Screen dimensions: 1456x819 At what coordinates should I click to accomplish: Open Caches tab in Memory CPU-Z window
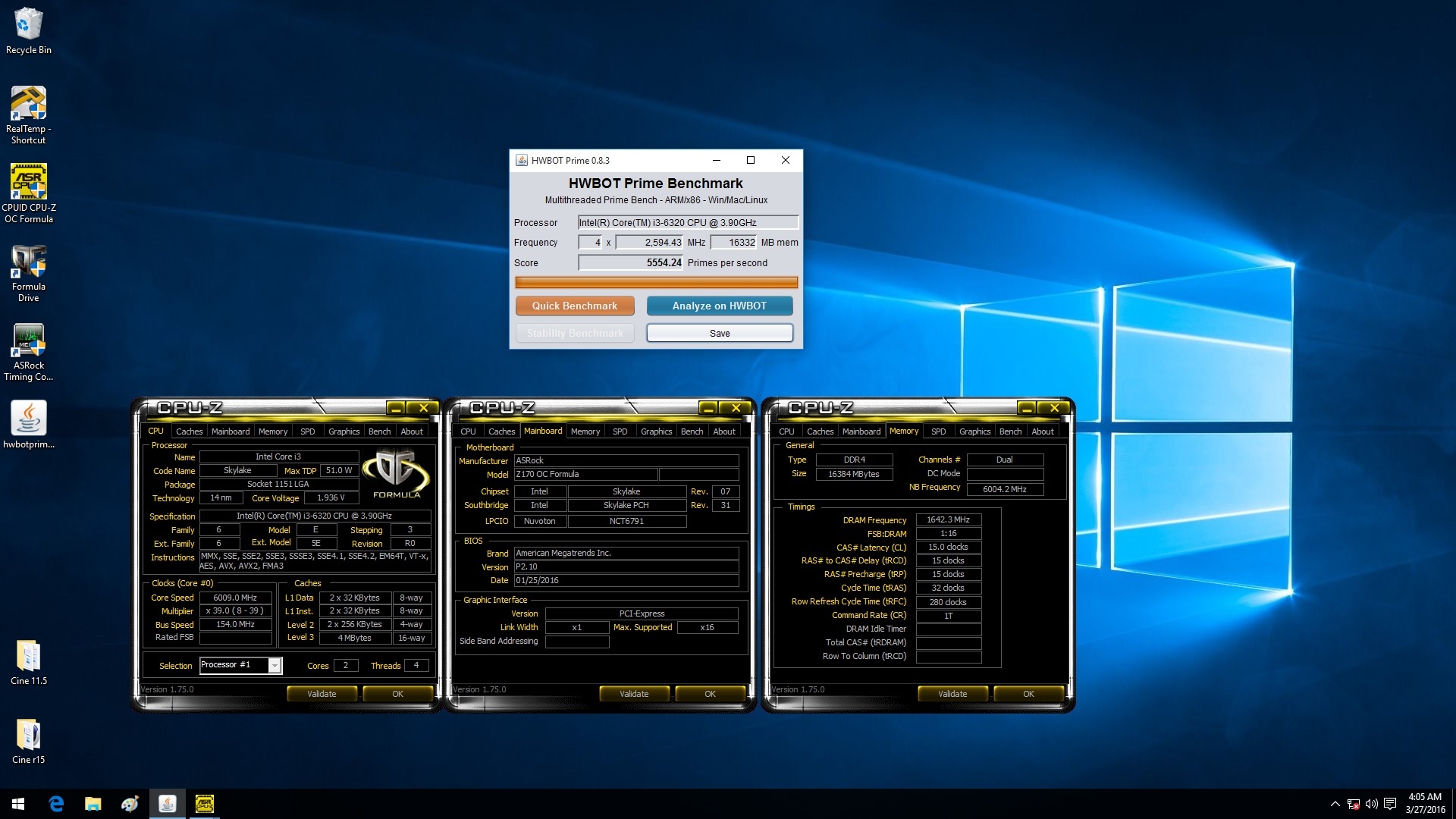pyautogui.click(x=820, y=431)
